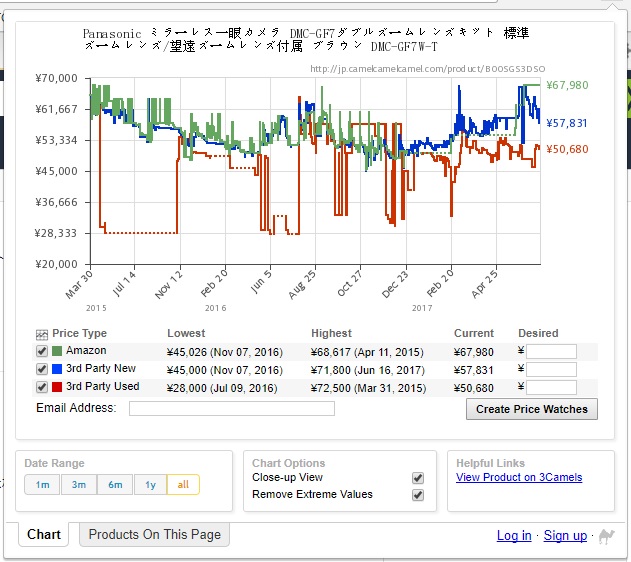This screenshot has height=562, width=631.
Task: Open the View Product on 3Camels link
Action: click(519, 478)
